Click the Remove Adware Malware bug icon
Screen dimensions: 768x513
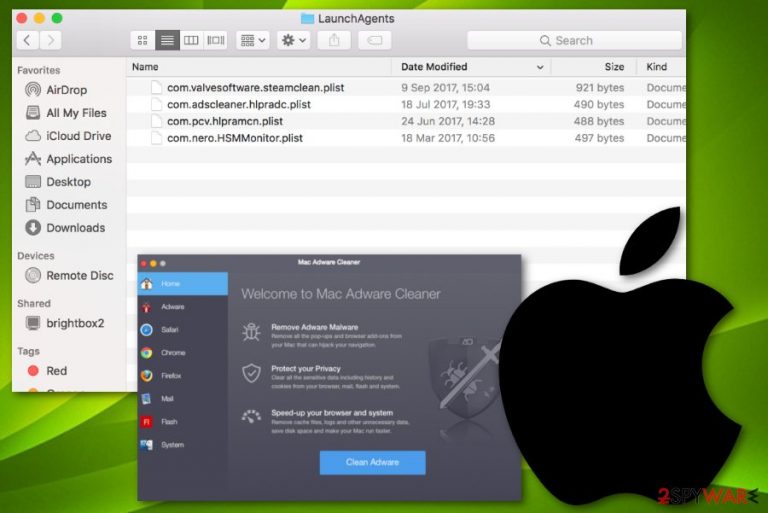(251, 332)
